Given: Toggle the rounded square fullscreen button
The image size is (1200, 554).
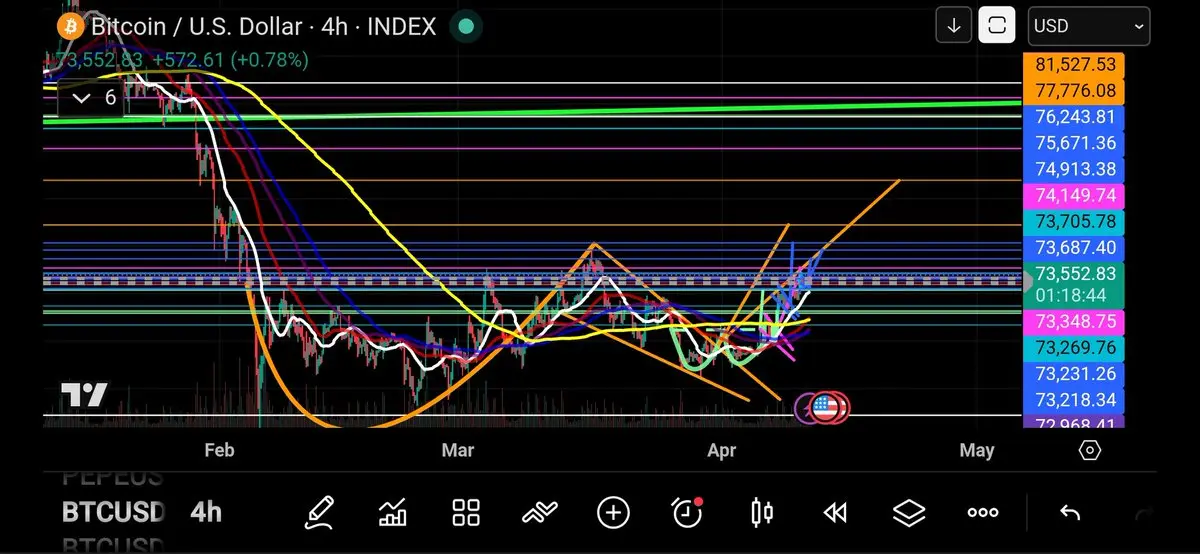Looking at the screenshot, I should pyautogui.click(x=996, y=26).
